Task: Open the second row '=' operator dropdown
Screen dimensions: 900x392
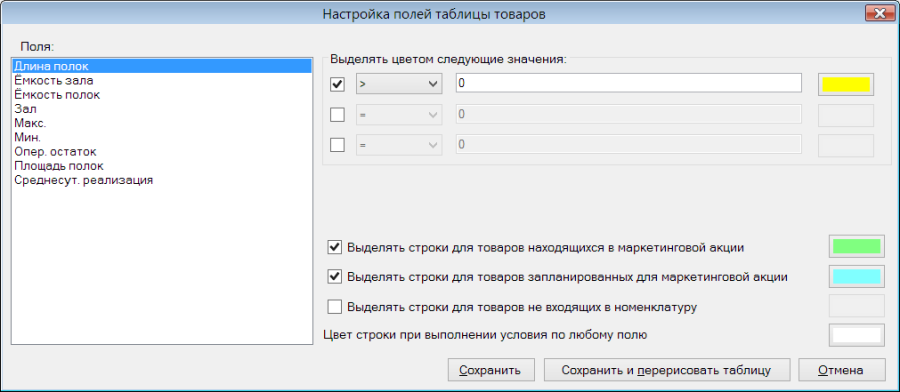Action: 399,114
